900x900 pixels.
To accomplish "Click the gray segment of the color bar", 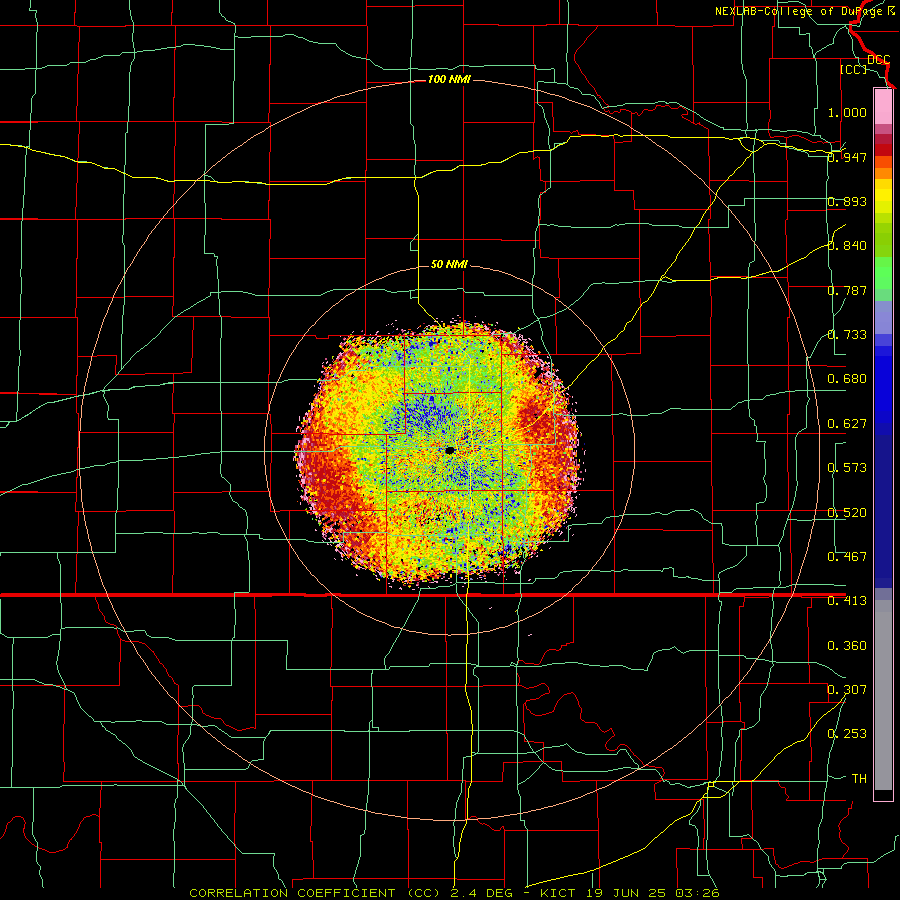I will click(x=883, y=695).
